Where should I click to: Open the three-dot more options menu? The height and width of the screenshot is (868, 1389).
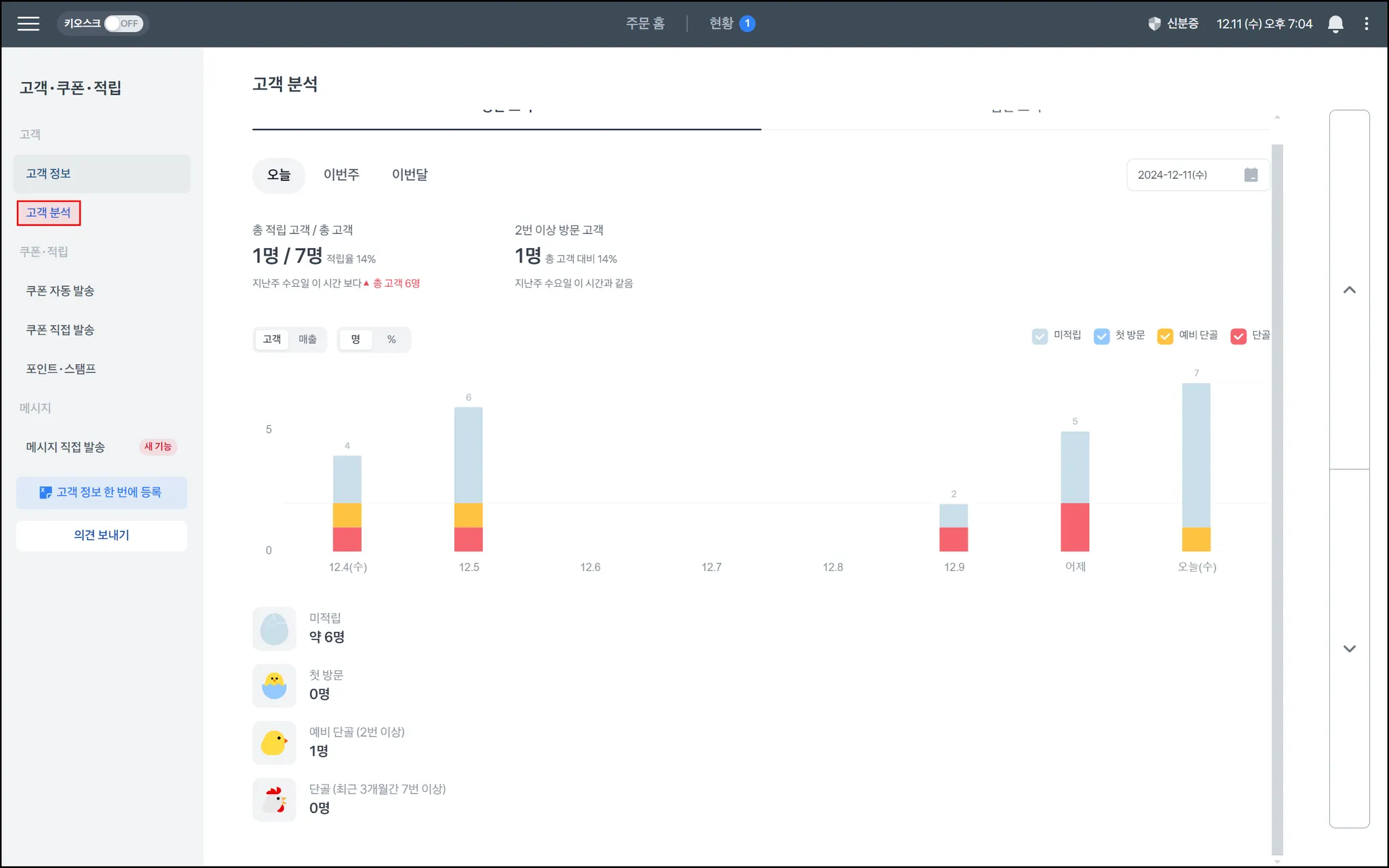point(1366,24)
